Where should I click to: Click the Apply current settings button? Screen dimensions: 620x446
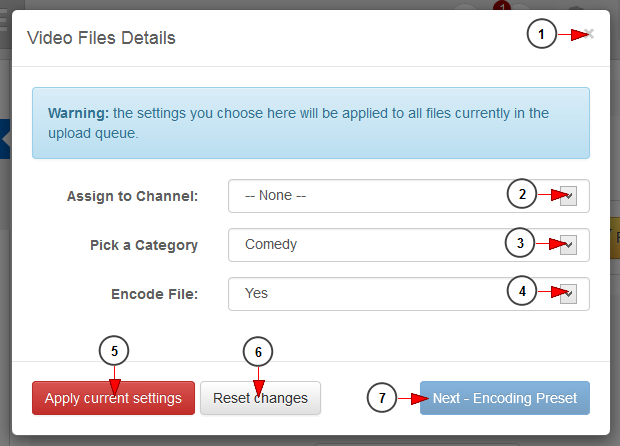(x=113, y=398)
